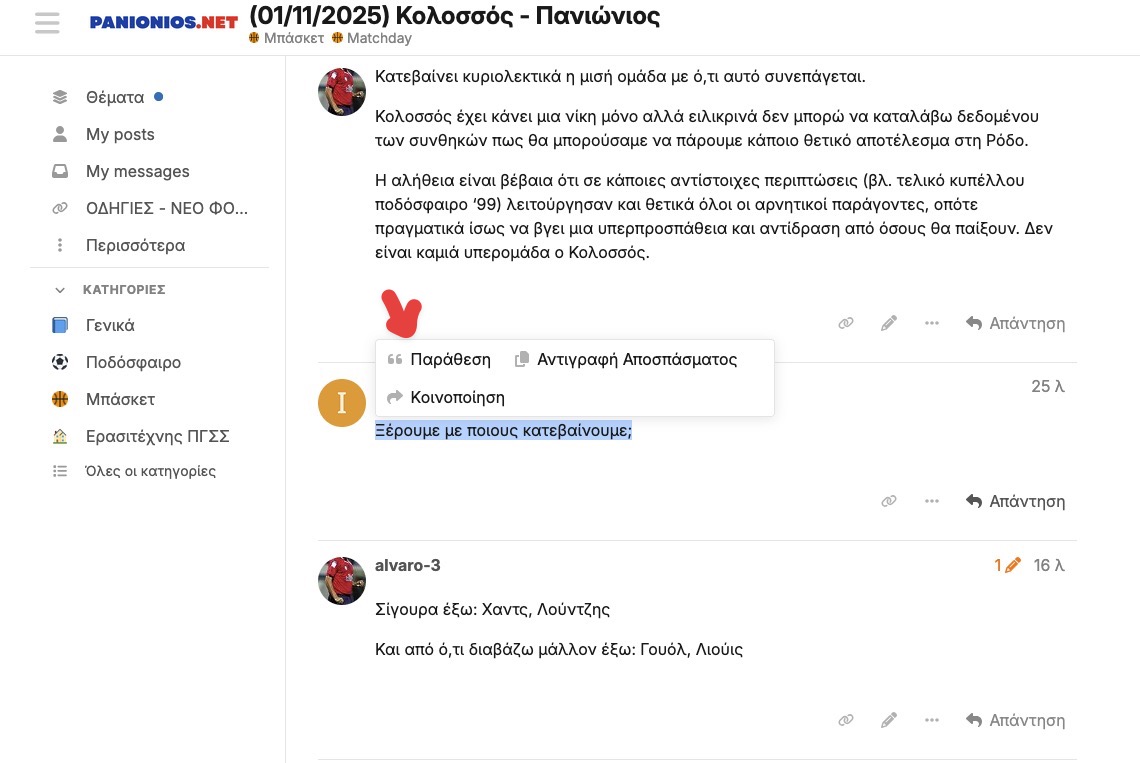
Task: Click the Panionios.net logo
Action: pyautogui.click(x=164, y=23)
